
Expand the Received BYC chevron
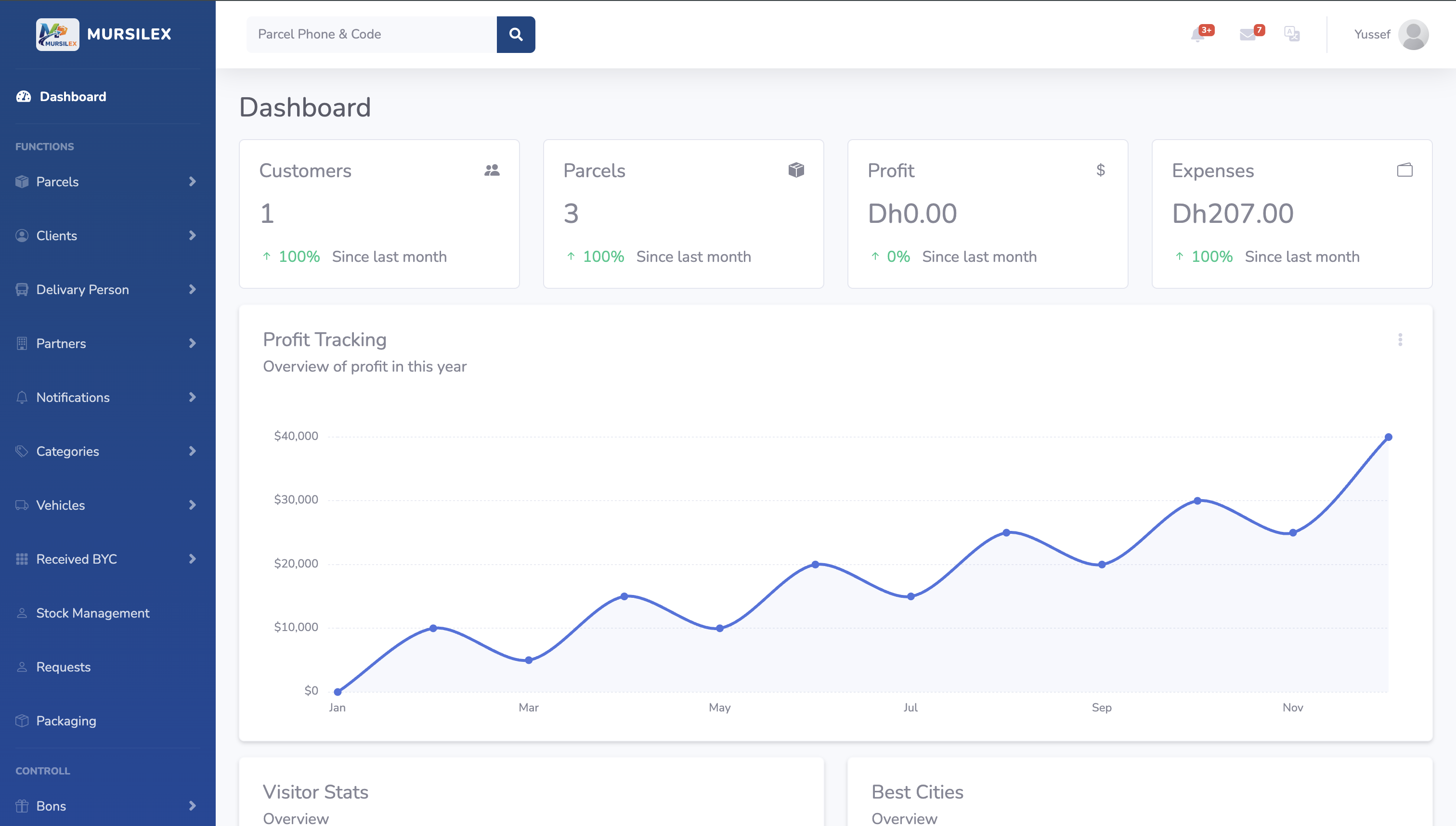[x=193, y=559]
